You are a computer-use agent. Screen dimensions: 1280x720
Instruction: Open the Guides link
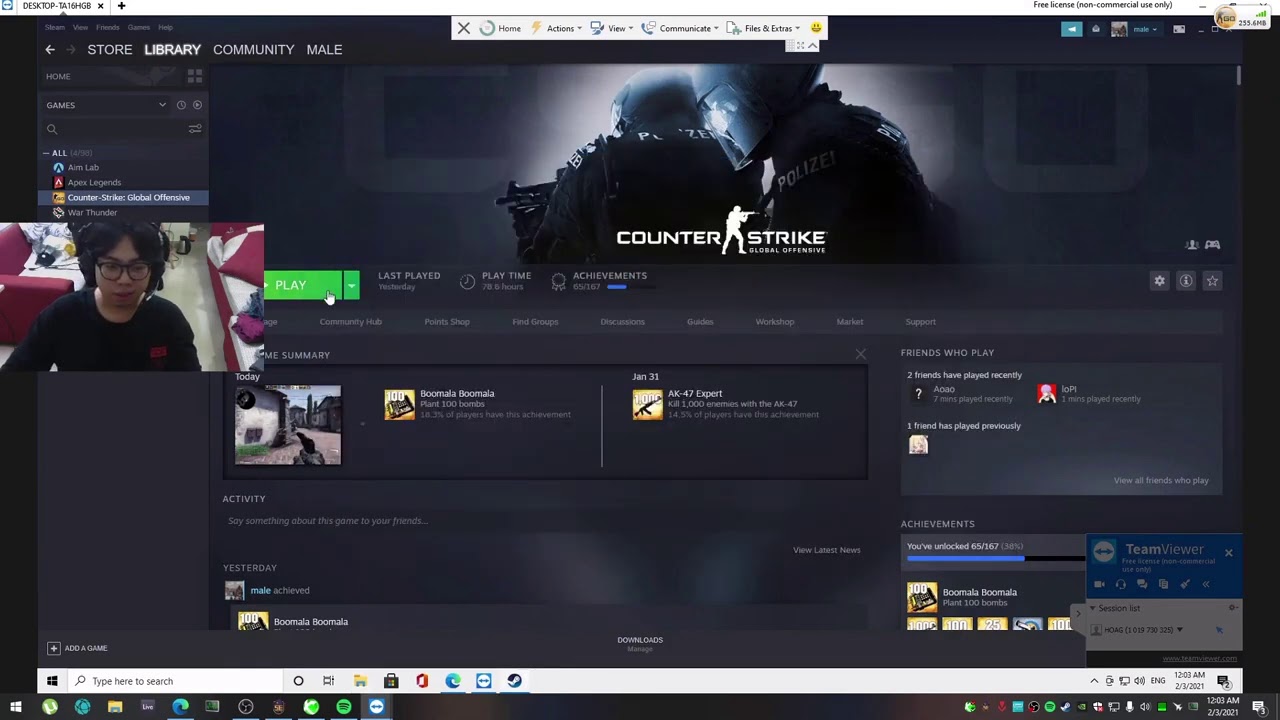pyautogui.click(x=700, y=322)
